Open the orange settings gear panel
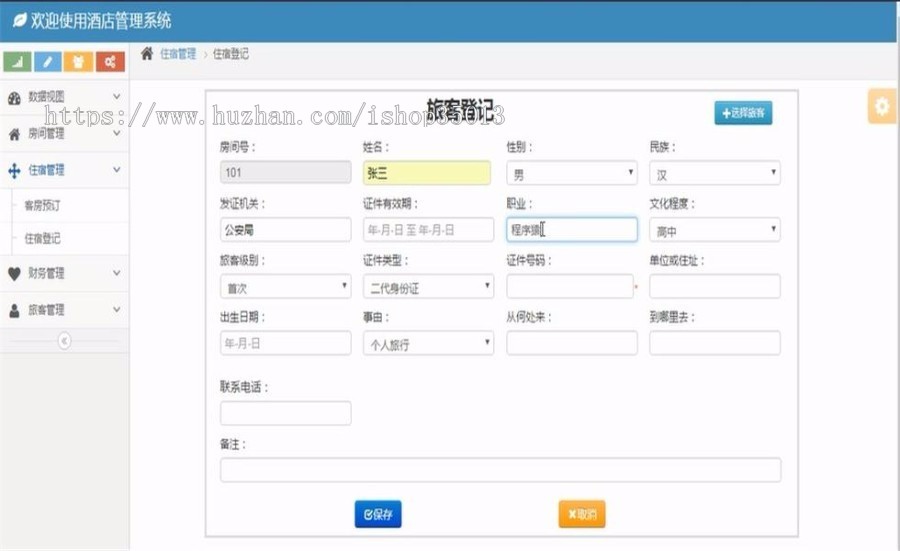900x551 pixels. [x=882, y=106]
